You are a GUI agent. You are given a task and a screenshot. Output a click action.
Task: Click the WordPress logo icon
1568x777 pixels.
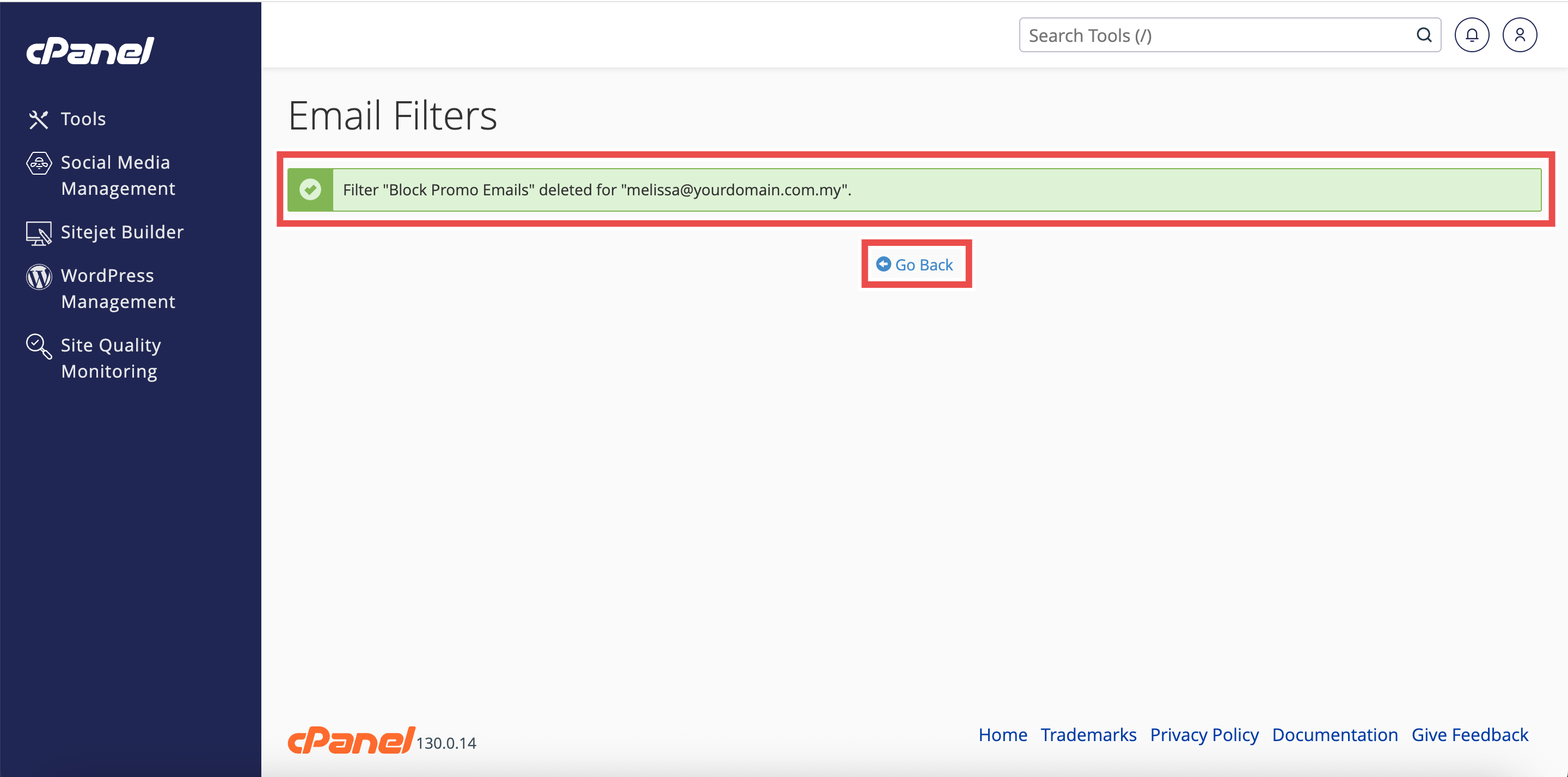[x=39, y=277]
